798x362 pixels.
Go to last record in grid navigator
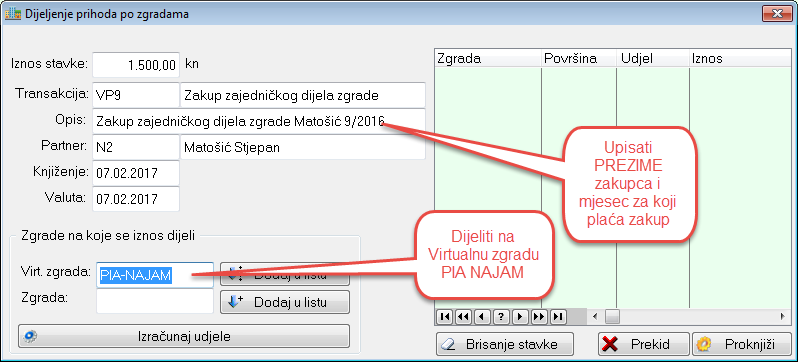(558, 317)
